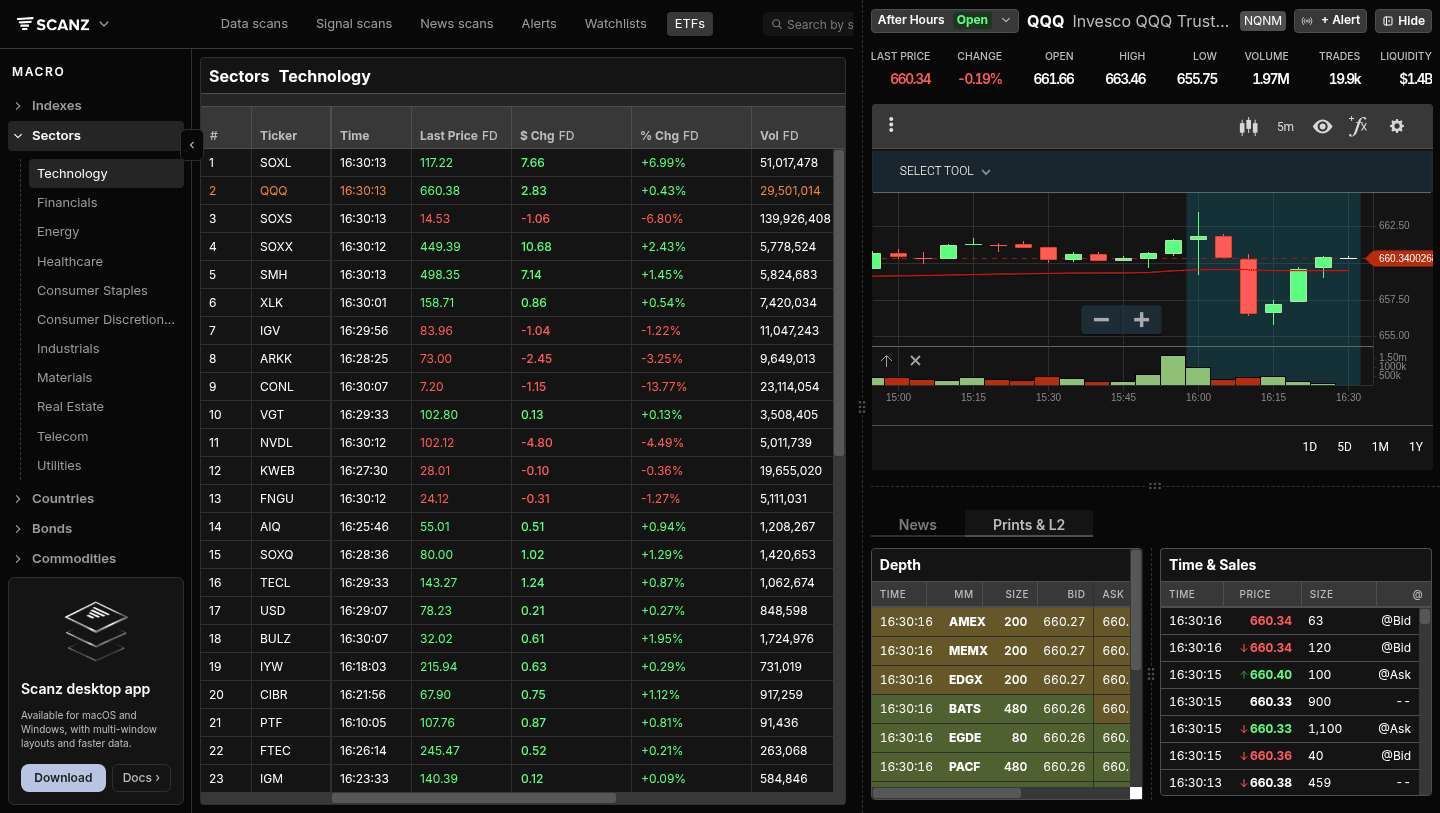
Task: Open the Signal scans menu
Action: (x=354, y=24)
